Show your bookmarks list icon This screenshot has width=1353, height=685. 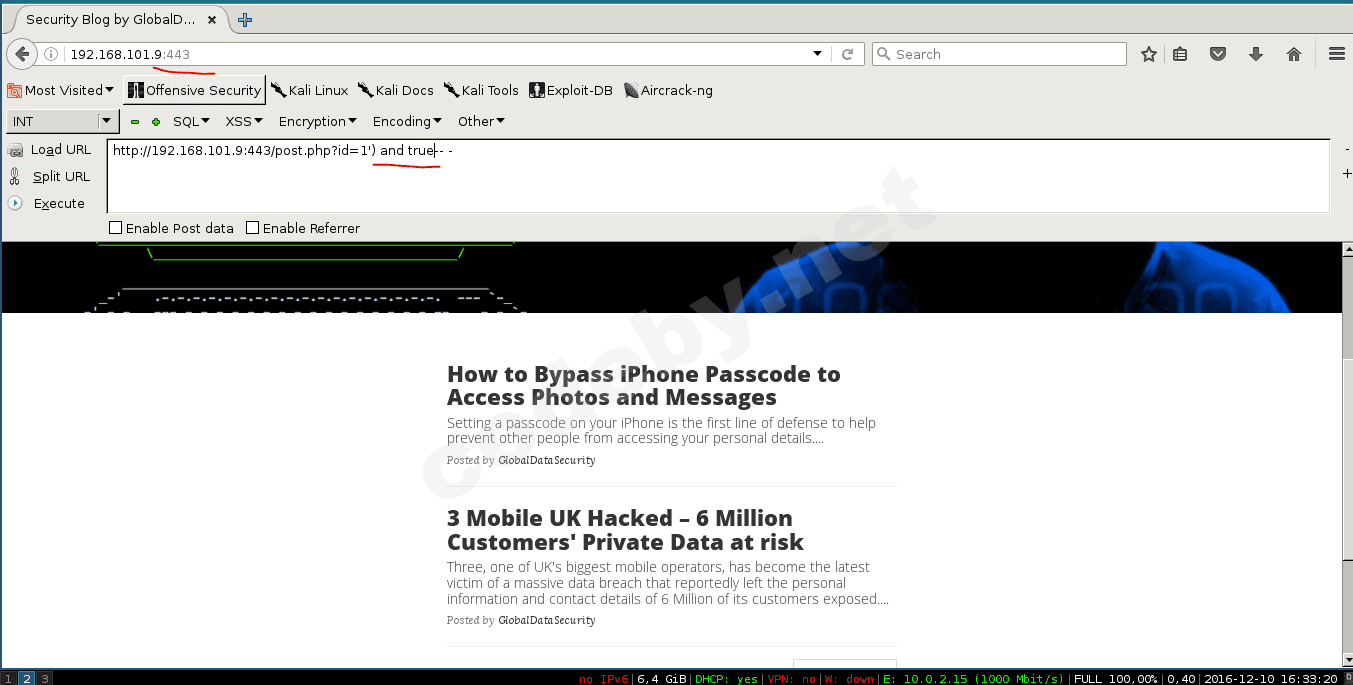[x=1180, y=54]
